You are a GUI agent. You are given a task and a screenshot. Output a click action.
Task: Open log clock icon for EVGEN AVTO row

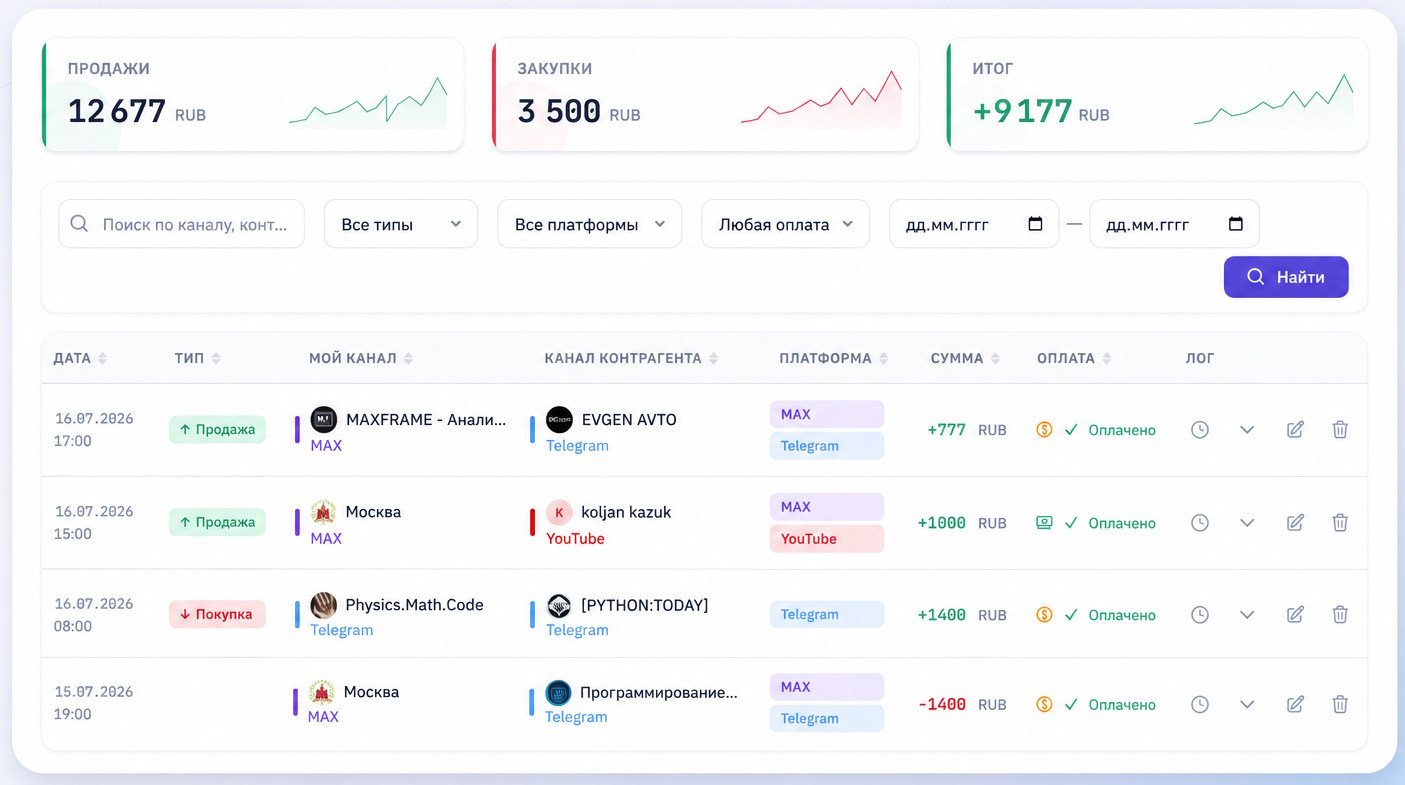(x=1200, y=430)
